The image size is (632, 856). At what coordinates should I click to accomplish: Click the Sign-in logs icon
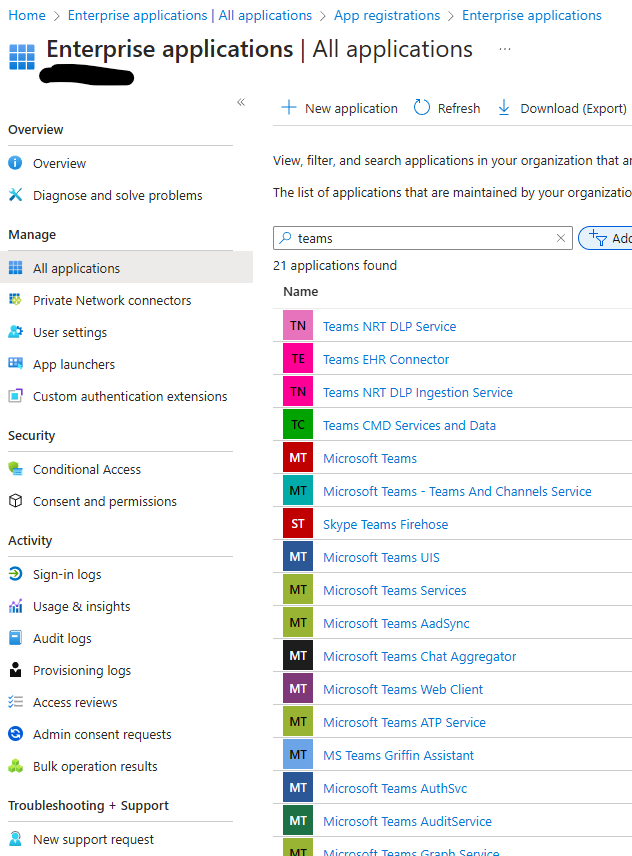15,573
